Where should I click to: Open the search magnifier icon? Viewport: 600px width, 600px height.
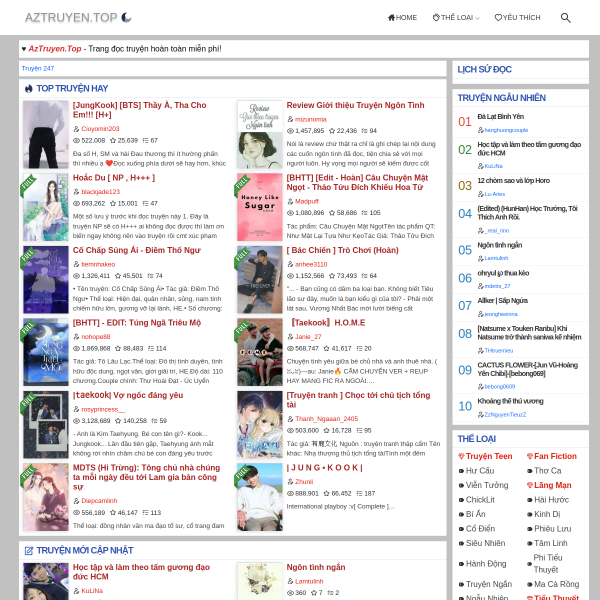click(566, 18)
